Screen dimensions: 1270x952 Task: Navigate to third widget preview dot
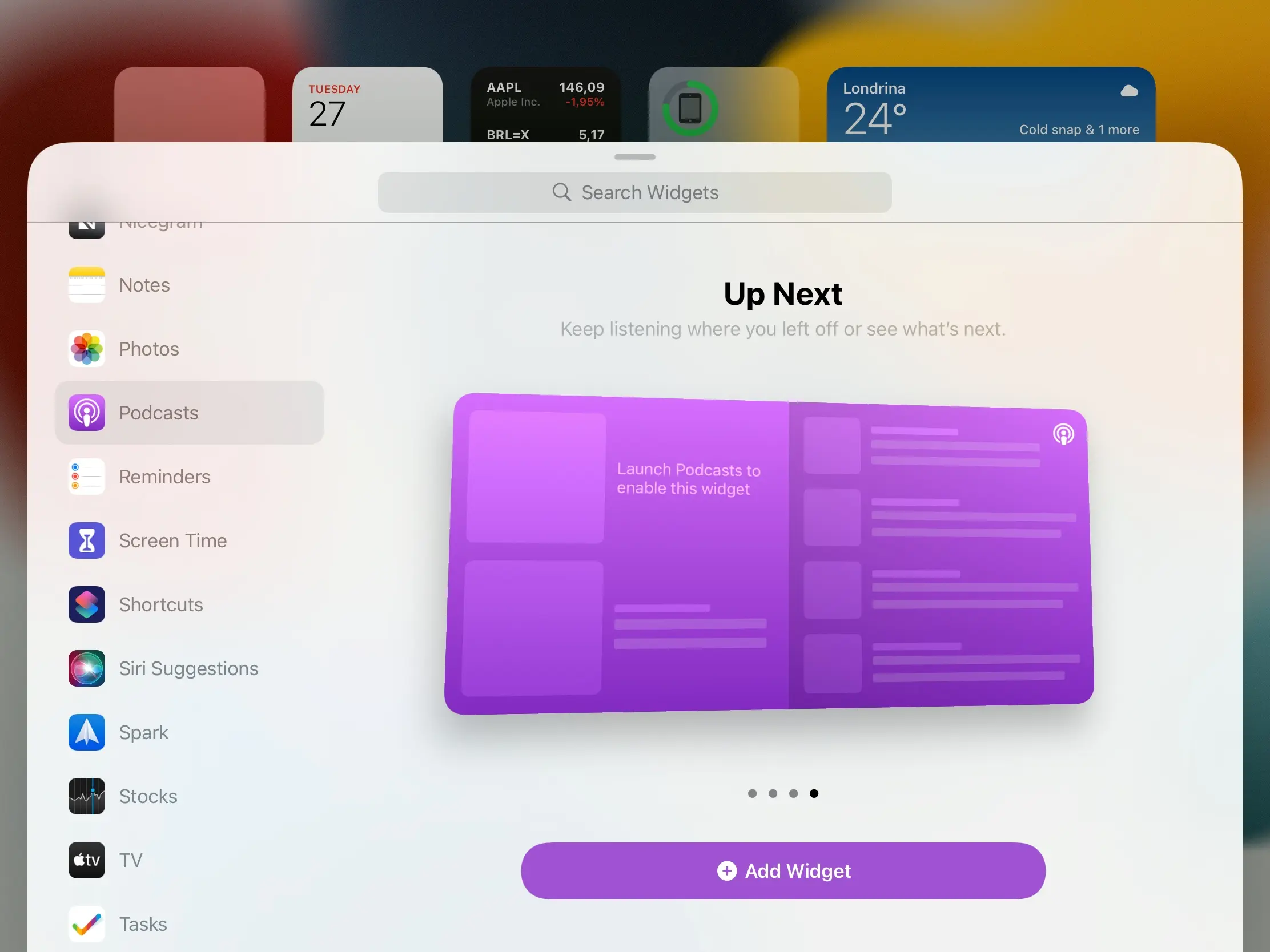coord(793,793)
